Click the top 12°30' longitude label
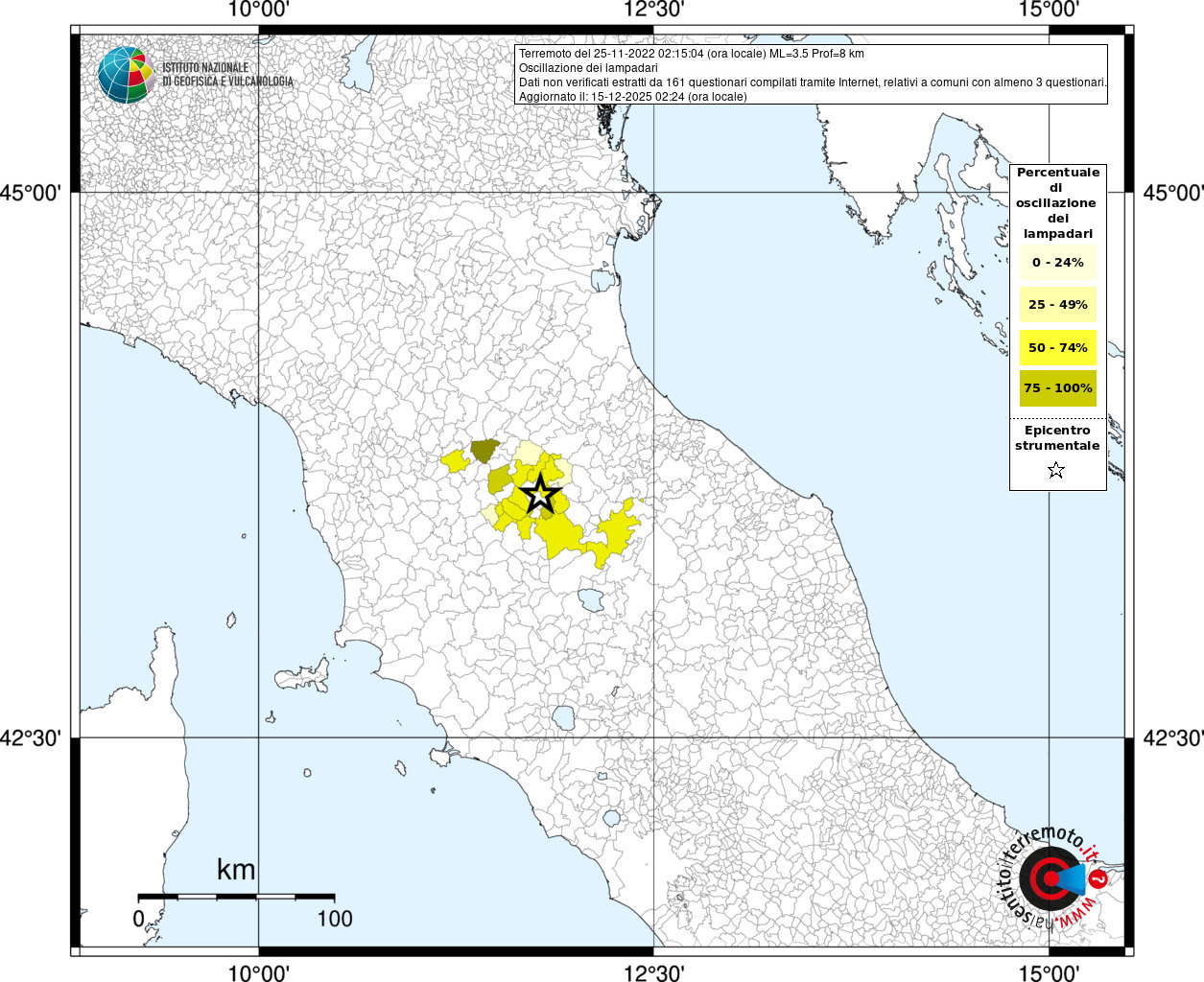Image resolution: width=1204 pixels, height=982 pixels. tap(653, 10)
